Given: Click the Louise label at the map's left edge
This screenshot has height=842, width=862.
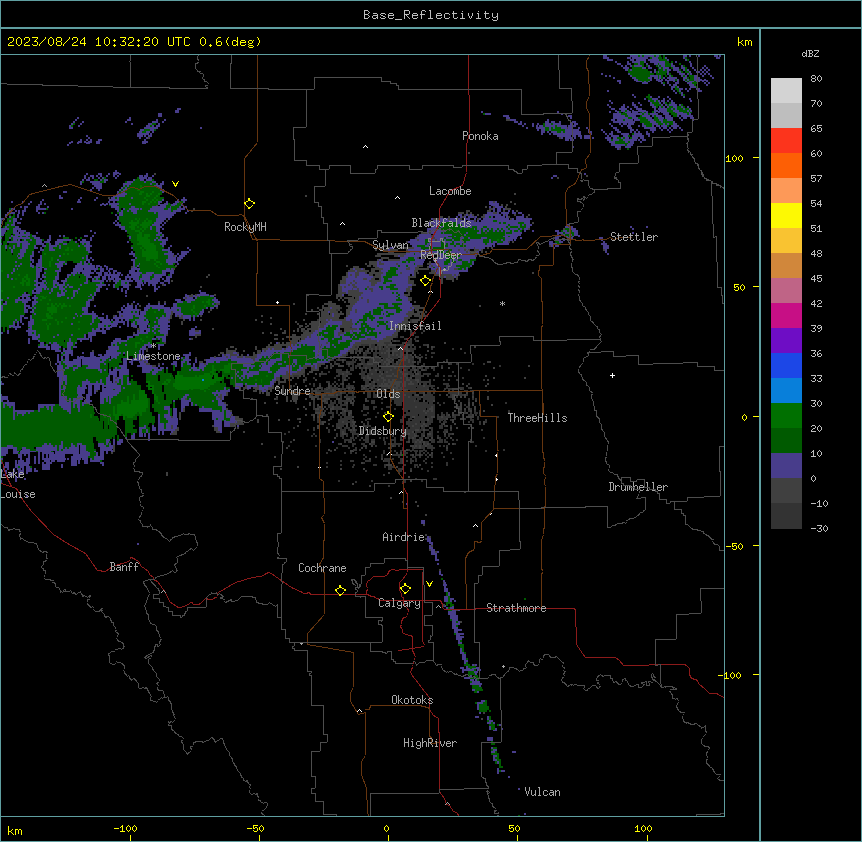Looking at the screenshot, I should click(x=18, y=494).
